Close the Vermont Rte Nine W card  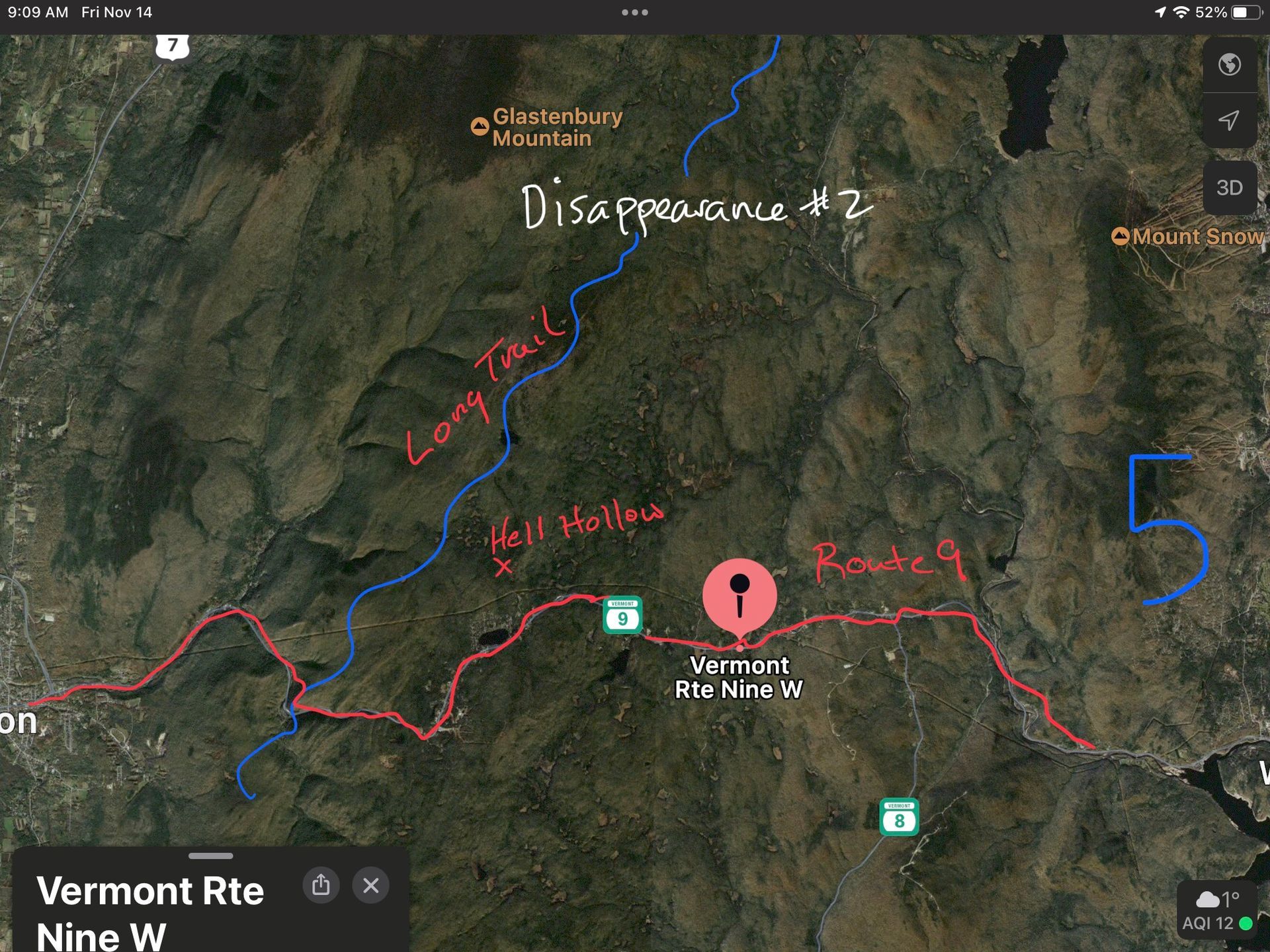pos(371,885)
